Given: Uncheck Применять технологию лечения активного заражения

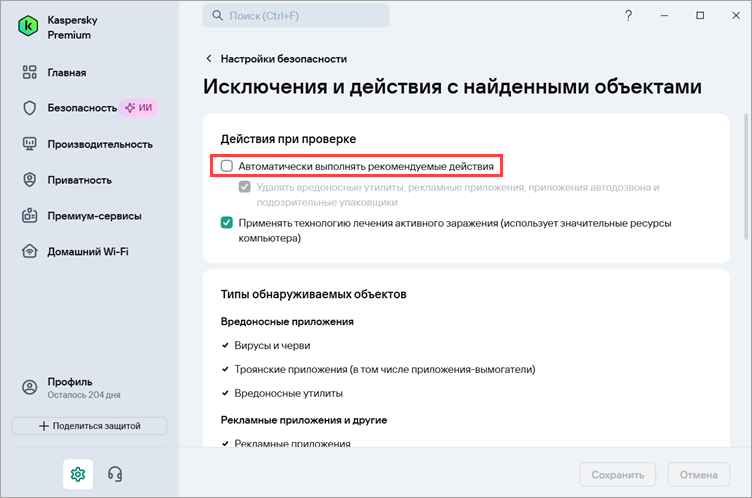Looking at the screenshot, I should 227,223.
